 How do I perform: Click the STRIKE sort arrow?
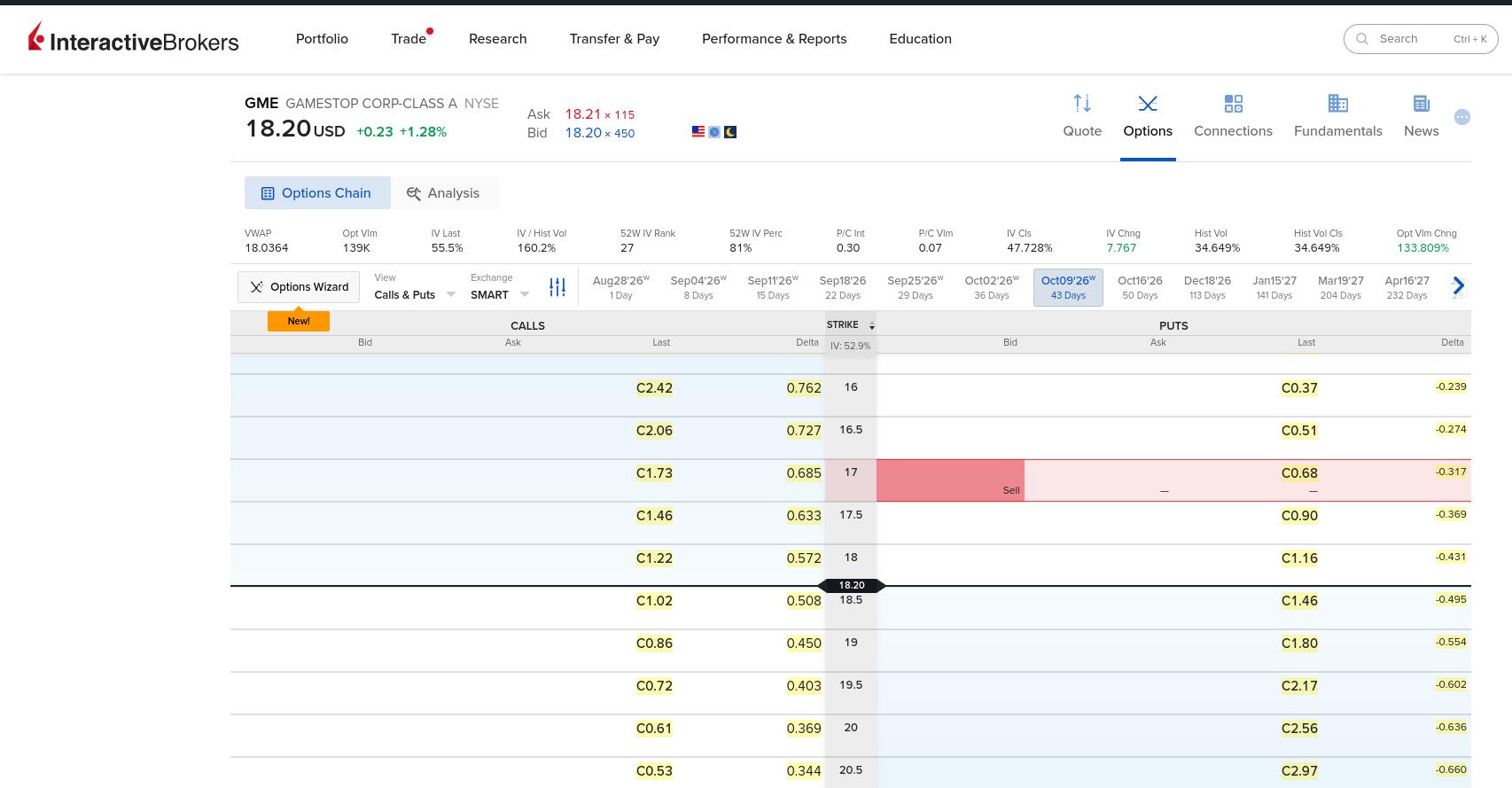point(872,326)
